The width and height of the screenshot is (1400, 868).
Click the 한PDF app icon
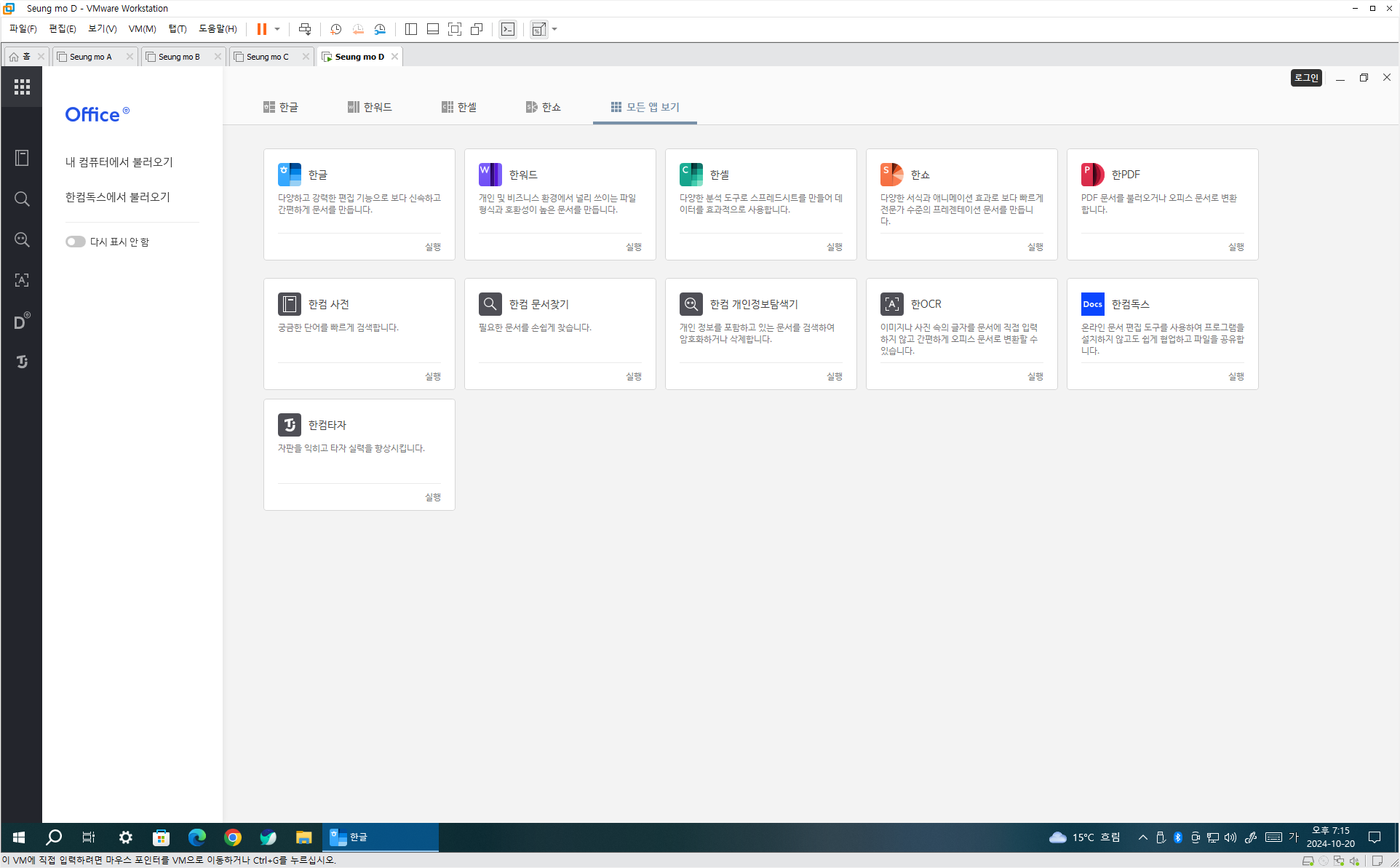1092,175
